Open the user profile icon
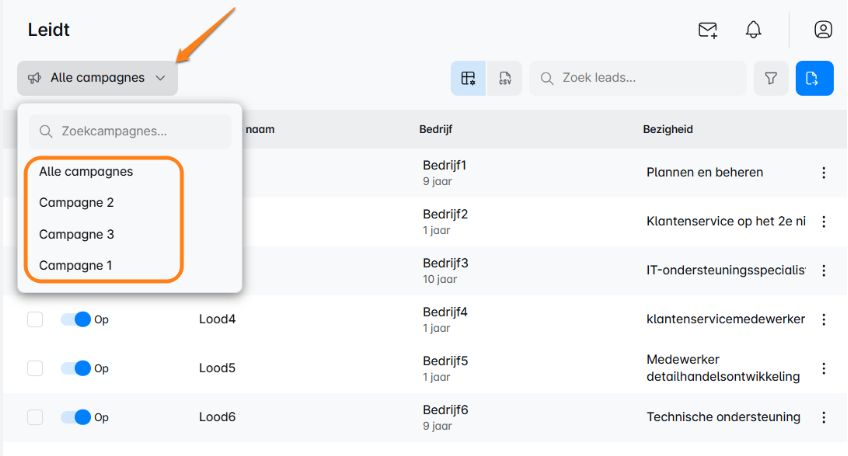This screenshot has width=848, height=456. [x=823, y=30]
